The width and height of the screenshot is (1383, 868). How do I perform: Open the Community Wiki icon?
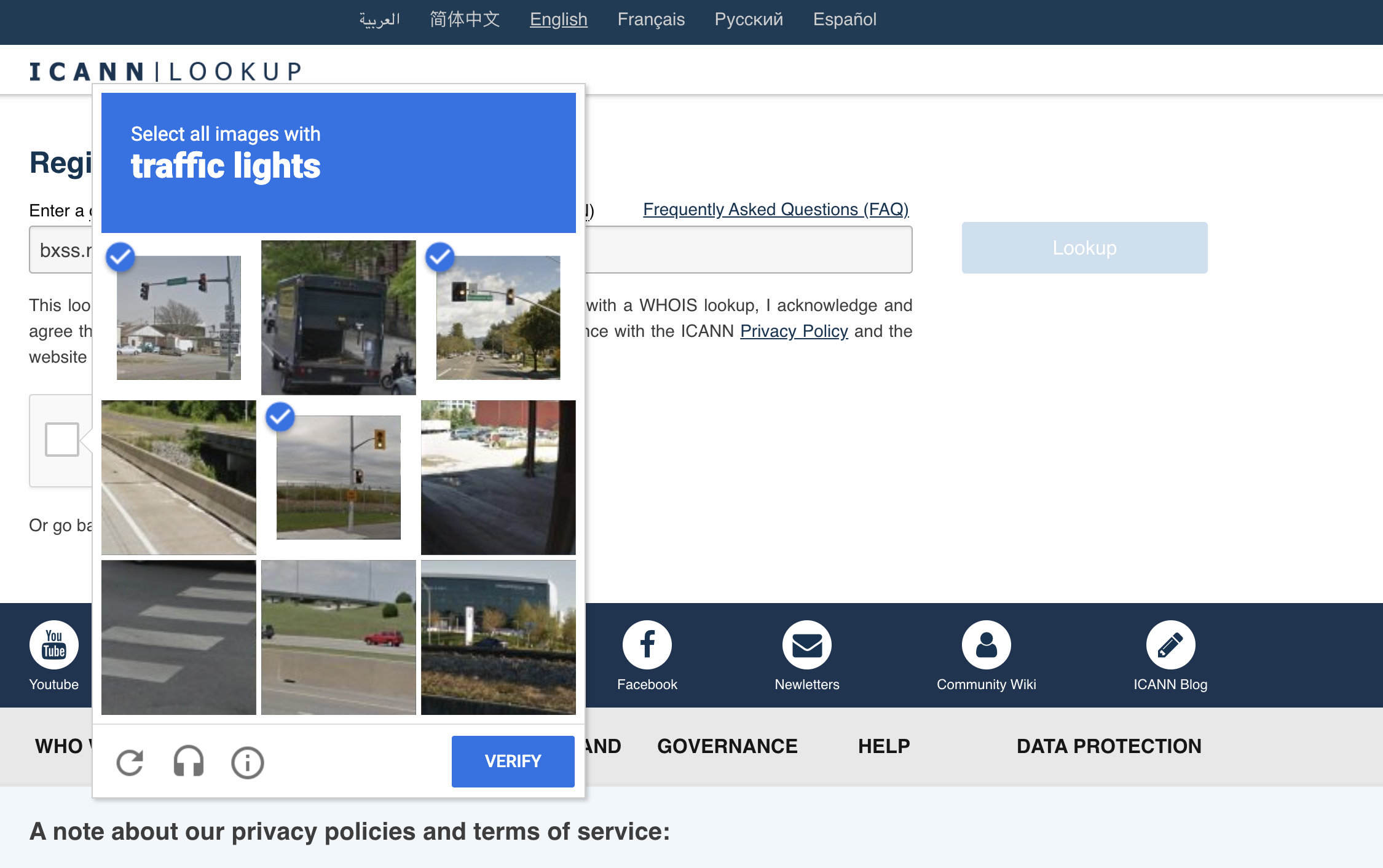click(x=986, y=645)
